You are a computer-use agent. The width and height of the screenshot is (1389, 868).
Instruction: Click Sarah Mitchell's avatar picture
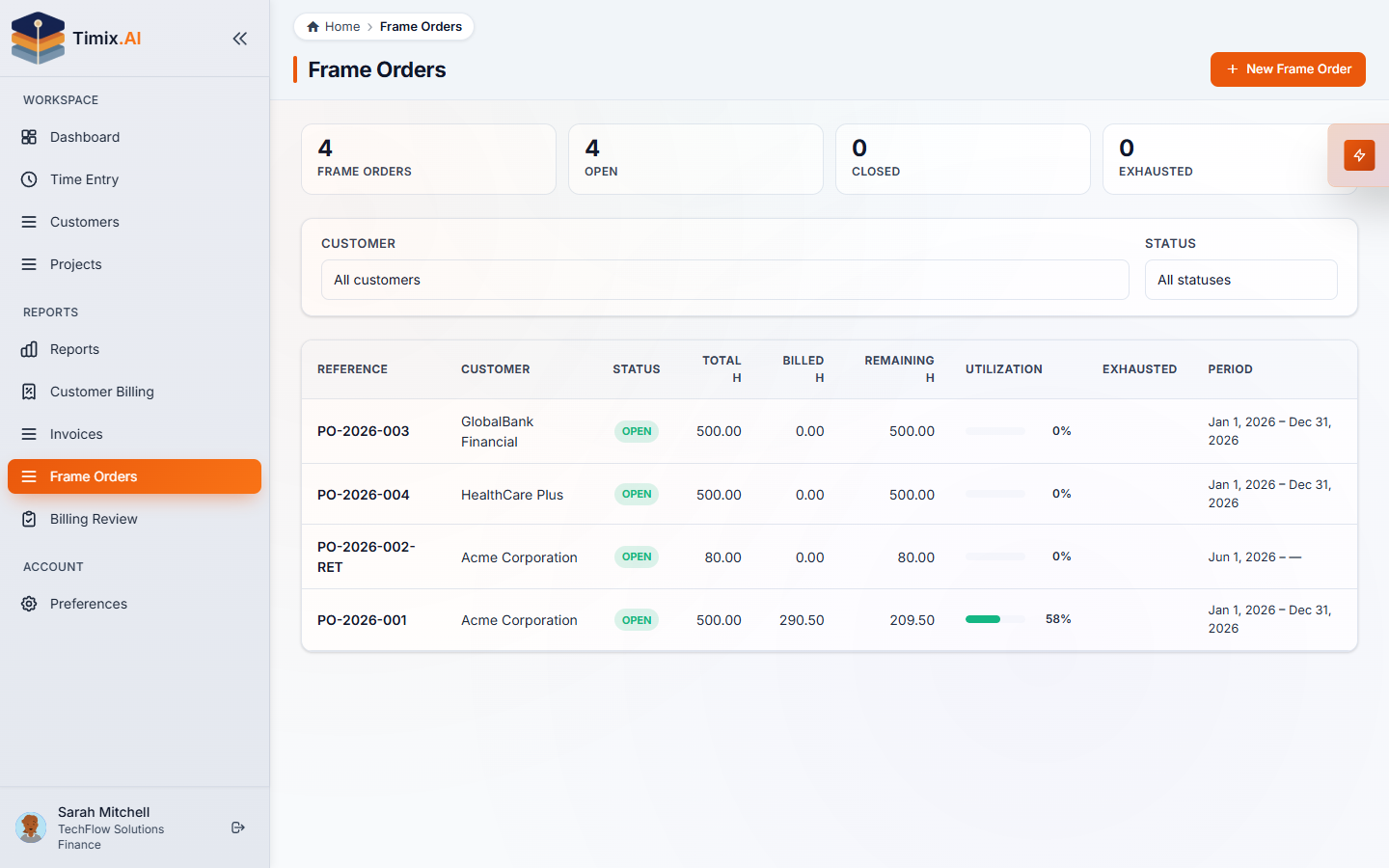31,827
